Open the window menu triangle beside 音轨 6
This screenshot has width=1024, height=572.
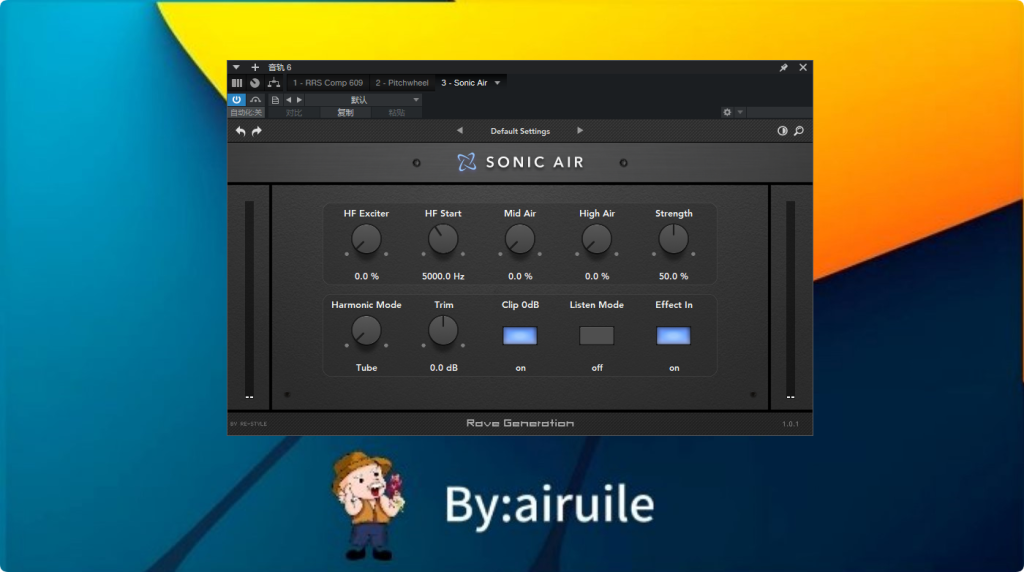[x=236, y=67]
